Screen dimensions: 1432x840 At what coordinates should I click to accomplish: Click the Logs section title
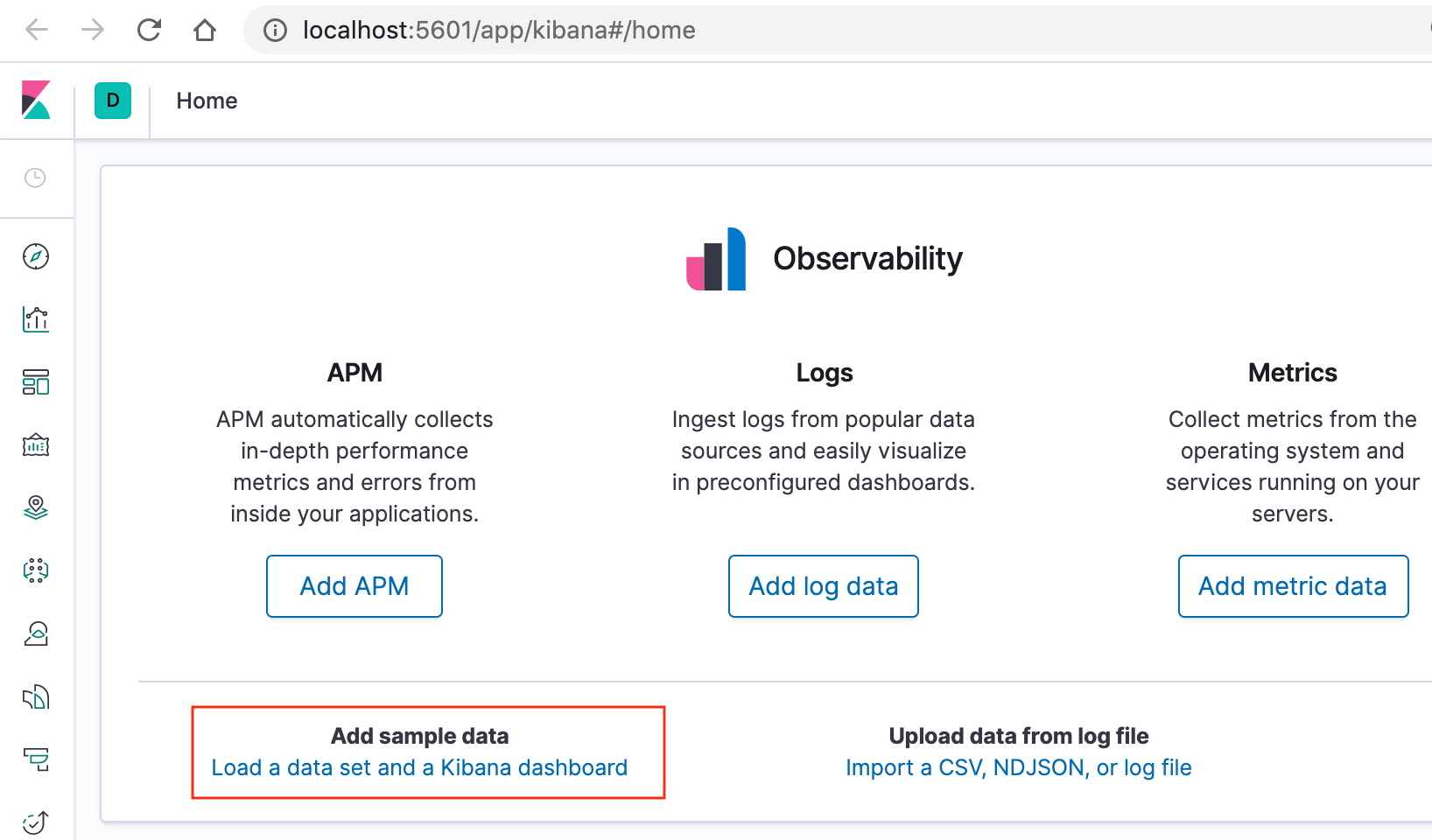pos(824,373)
